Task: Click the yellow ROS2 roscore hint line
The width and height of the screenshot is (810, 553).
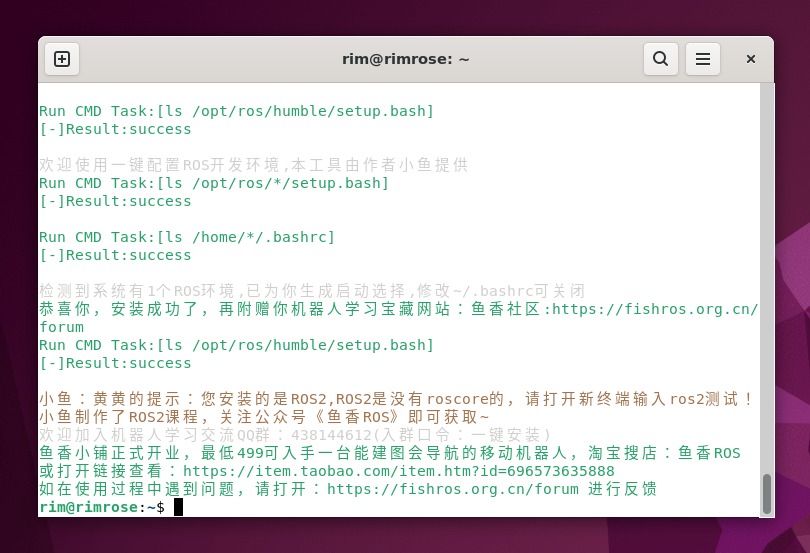Action: click(396, 399)
